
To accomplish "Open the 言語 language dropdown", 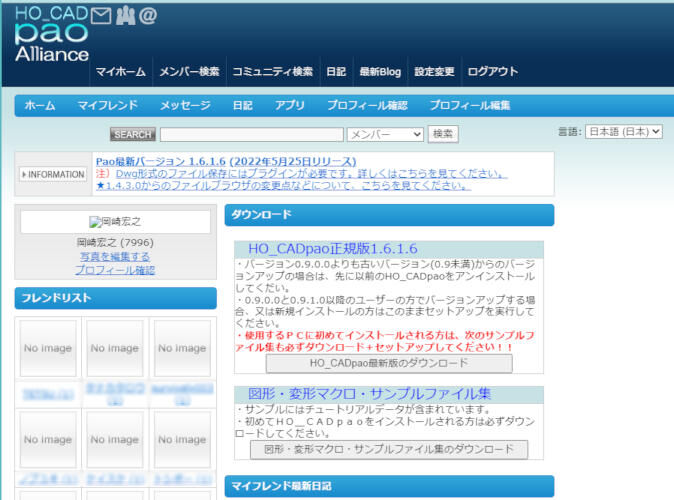I will point(624,132).
